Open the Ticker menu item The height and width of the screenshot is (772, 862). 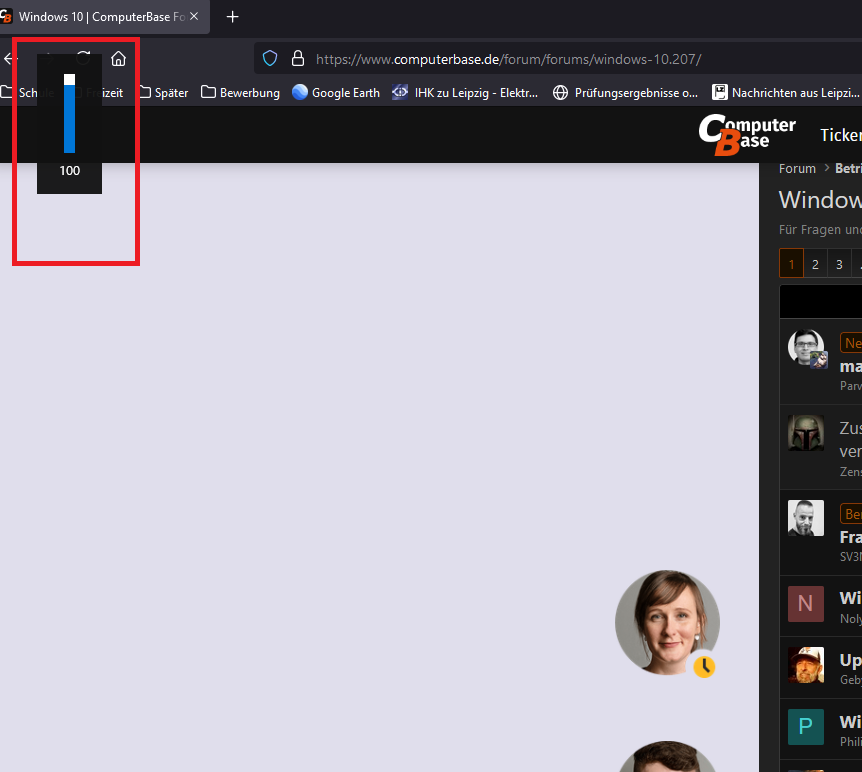click(x=841, y=135)
